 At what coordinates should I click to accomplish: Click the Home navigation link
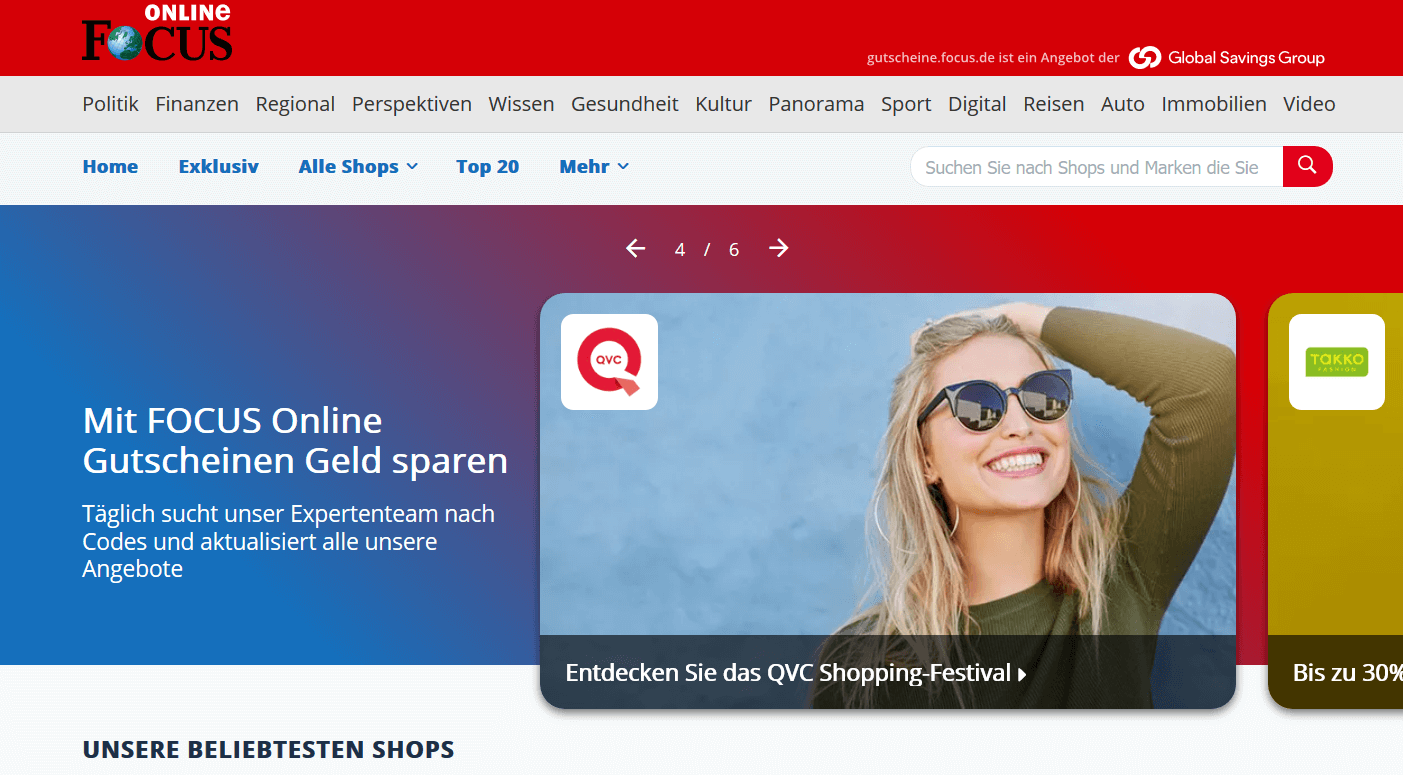pyautogui.click(x=110, y=167)
